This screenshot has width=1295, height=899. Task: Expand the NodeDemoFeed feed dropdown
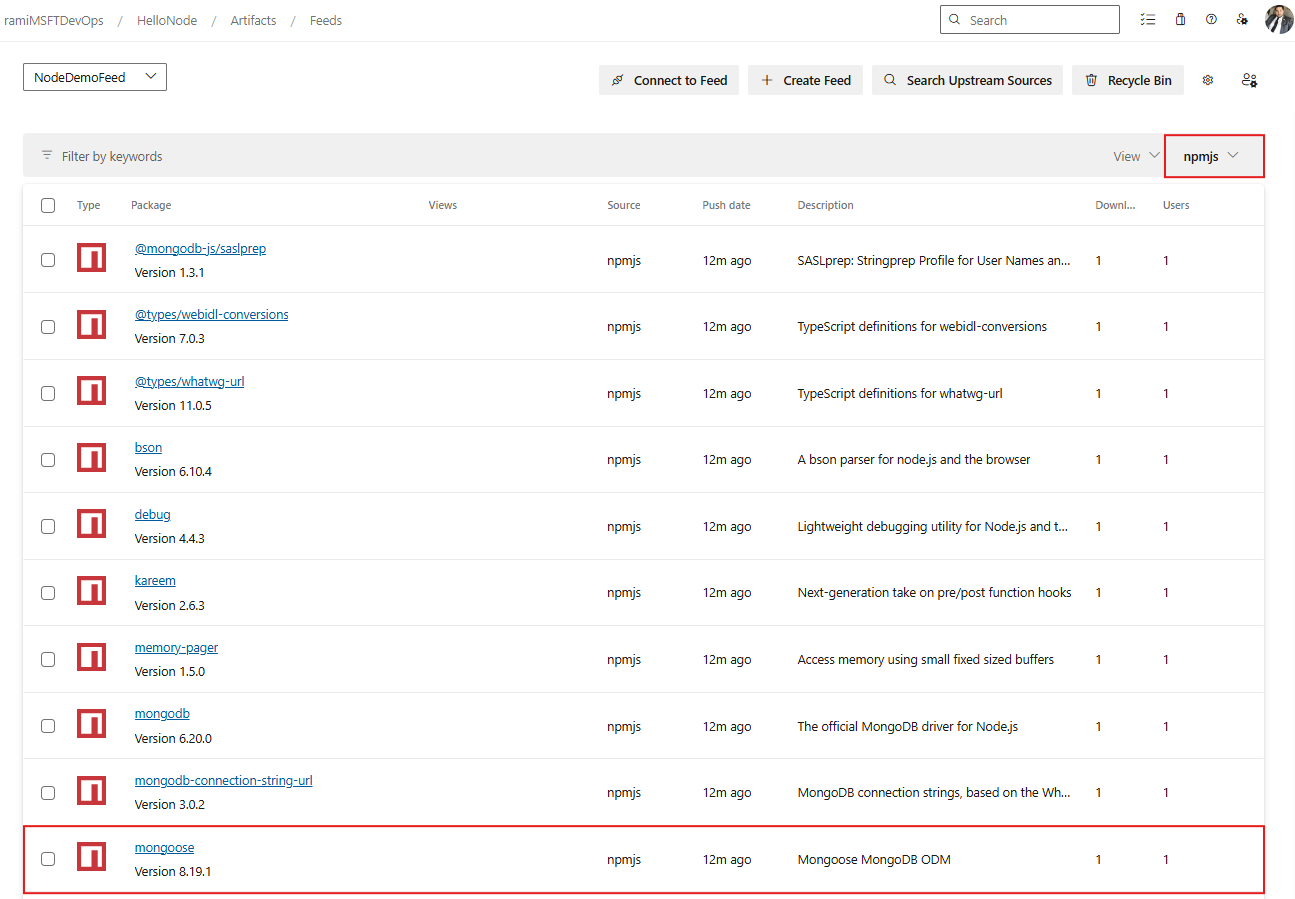pos(94,77)
